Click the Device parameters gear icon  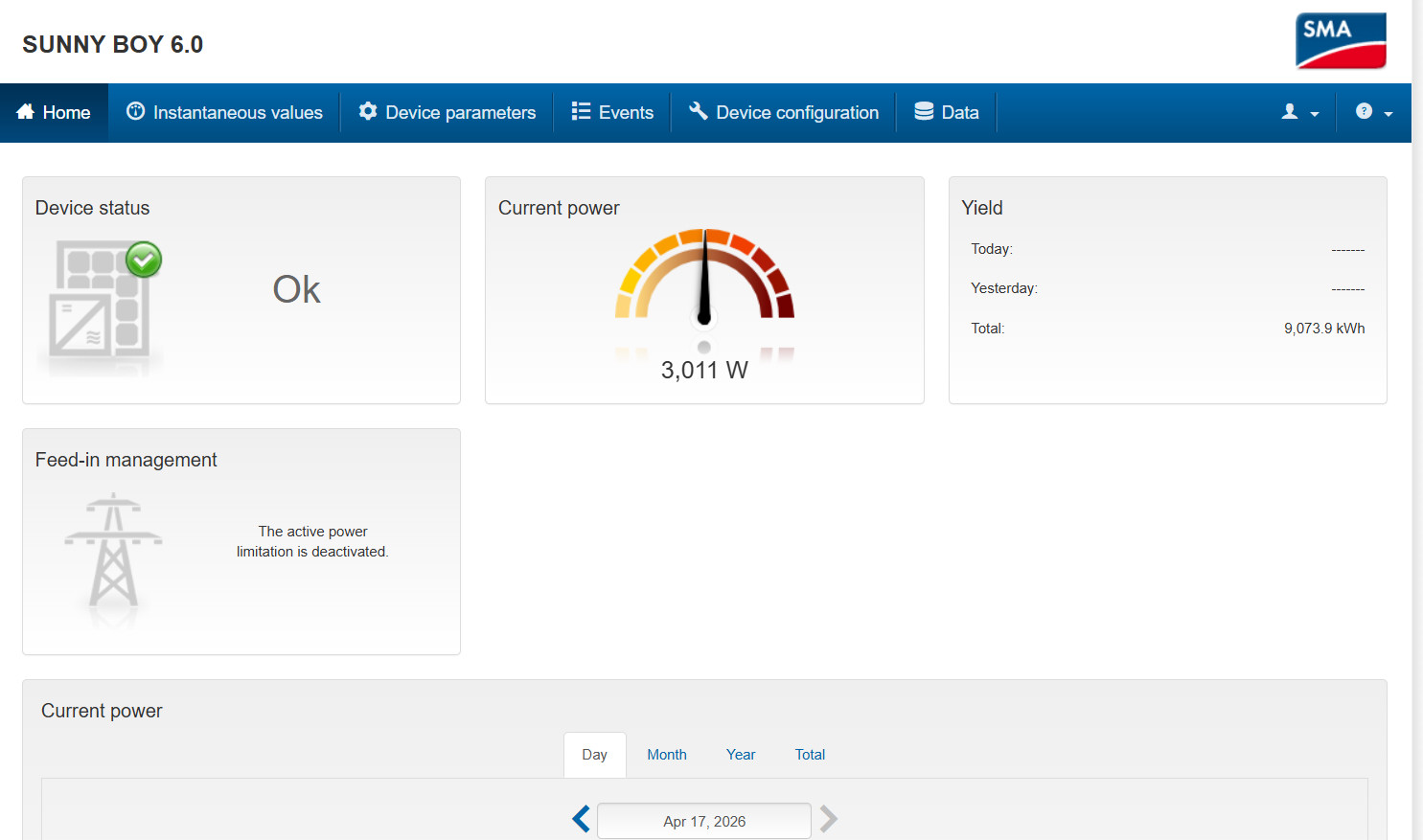point(368,112)
